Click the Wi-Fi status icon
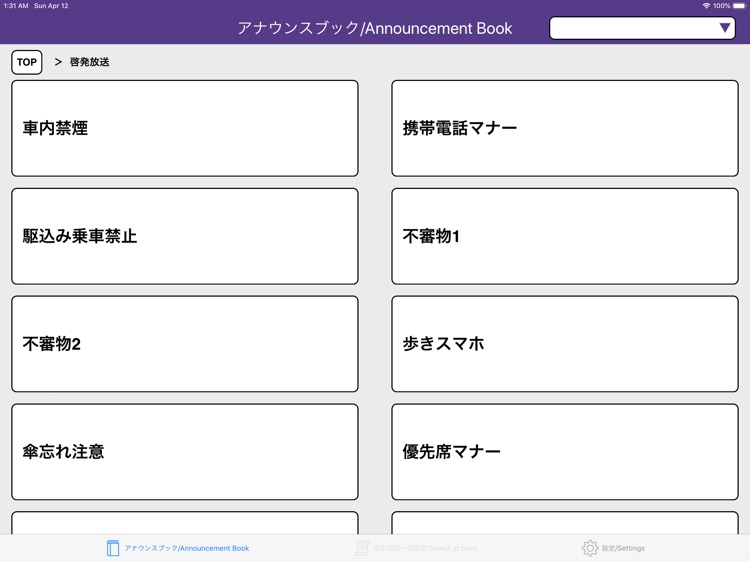Screen dimensions: 750x562 pyautogui.click(x=706, y=6)
